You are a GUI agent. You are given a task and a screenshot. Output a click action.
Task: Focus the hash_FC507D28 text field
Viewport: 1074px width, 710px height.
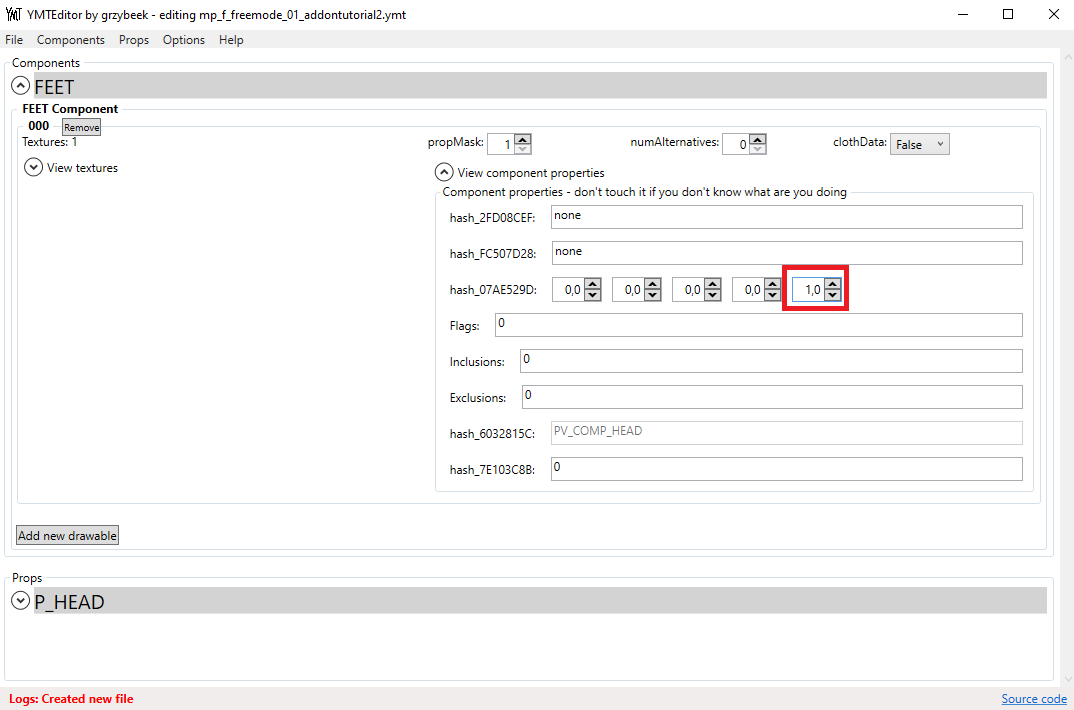[786, 253]
